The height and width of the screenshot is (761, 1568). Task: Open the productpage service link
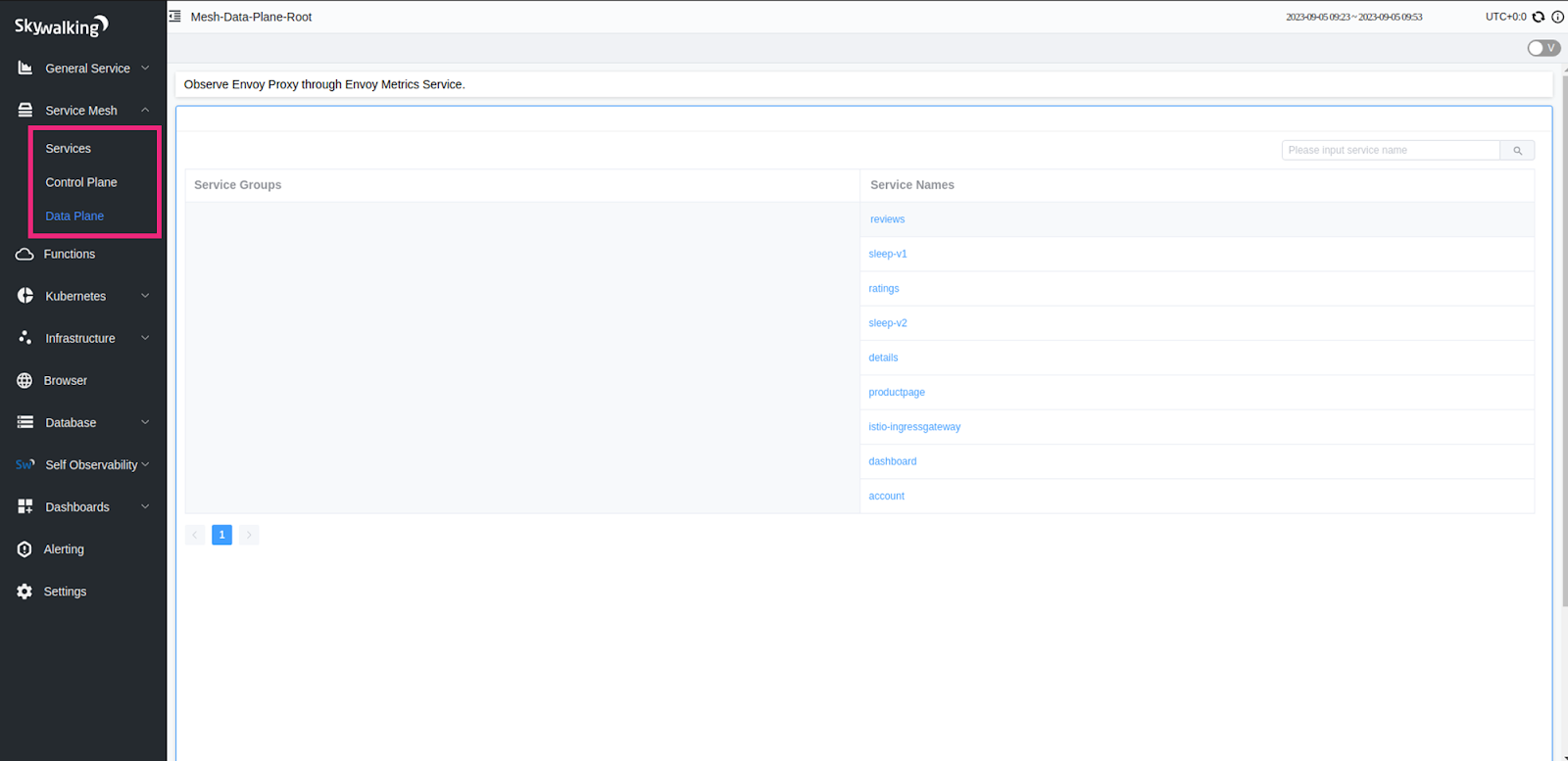click(x=897, y=393)
